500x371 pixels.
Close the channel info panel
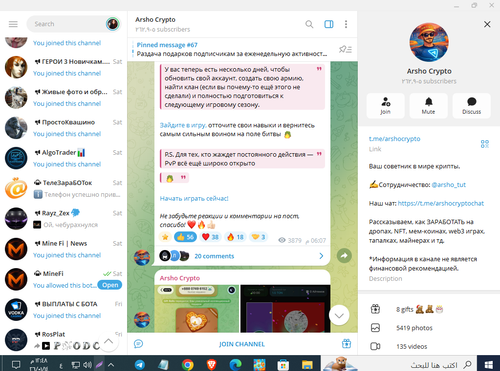(487, 24)
